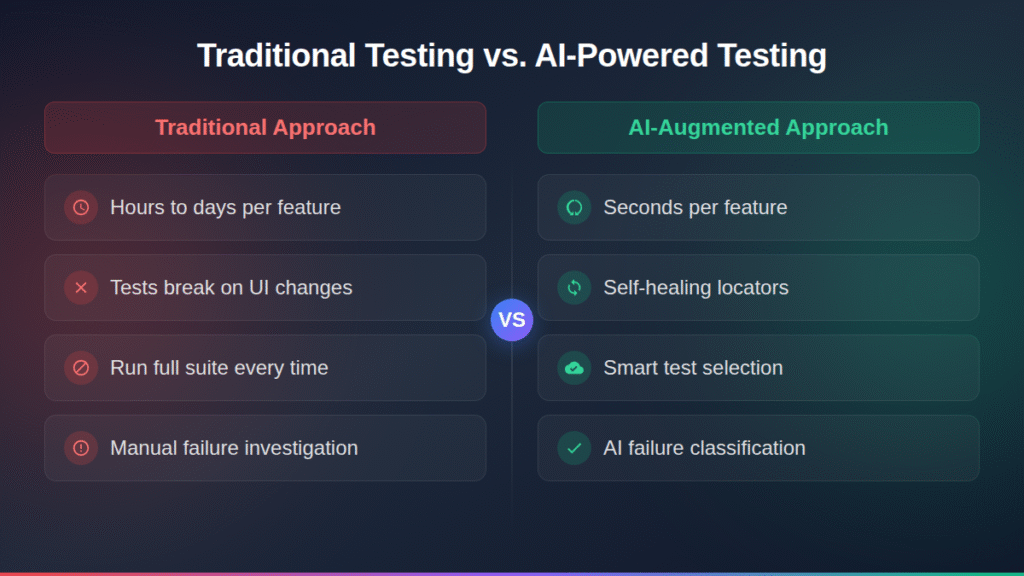
Task: Click the checkmark icon beside AI failure classification
Action: point(574,448)
